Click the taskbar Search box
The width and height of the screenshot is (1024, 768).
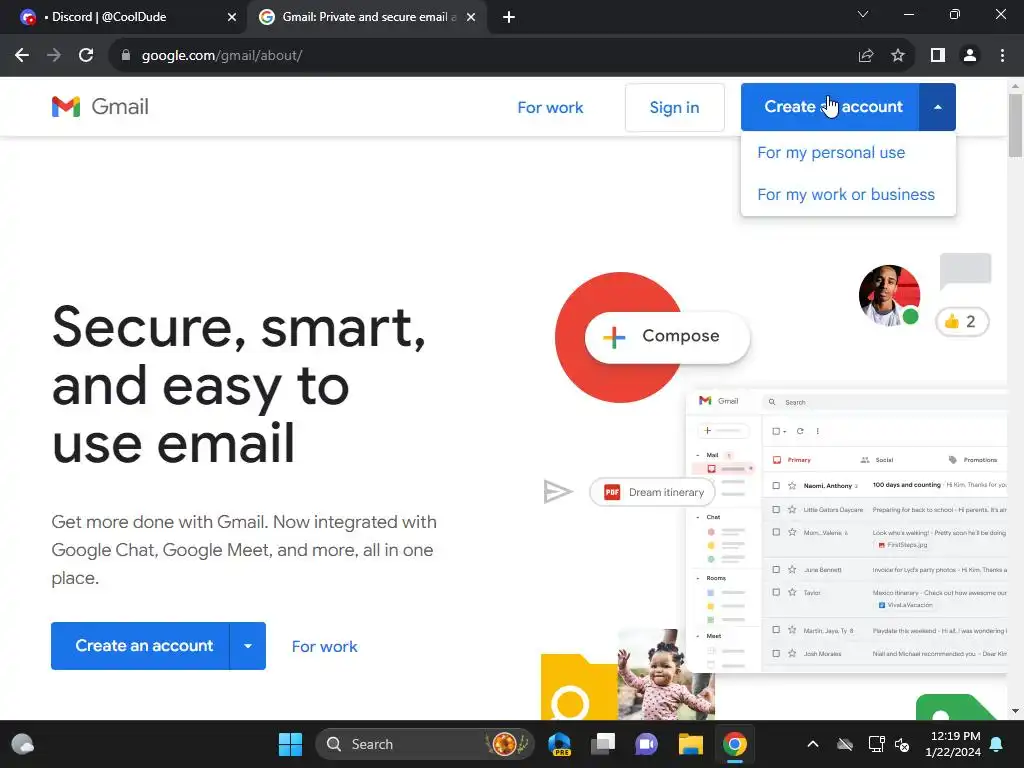[x=424, y=744]
